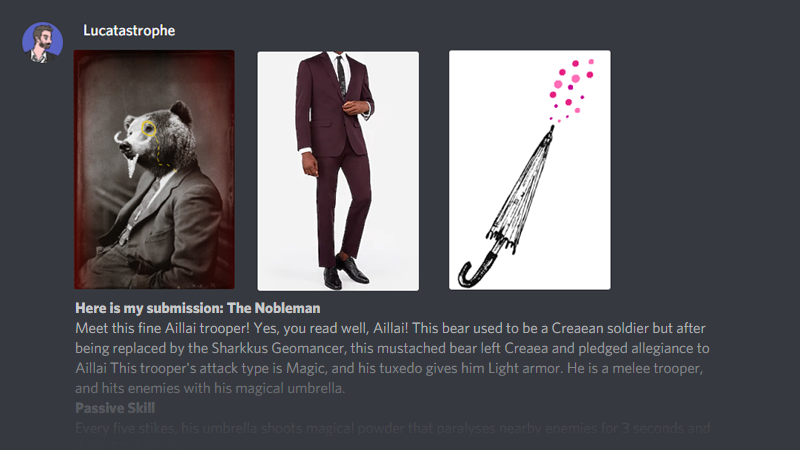Viewport: 800px width, 450px height.
Task: Click the black dress shoes in suit photo
Action: pyautogui.click(x=345, y=272)
